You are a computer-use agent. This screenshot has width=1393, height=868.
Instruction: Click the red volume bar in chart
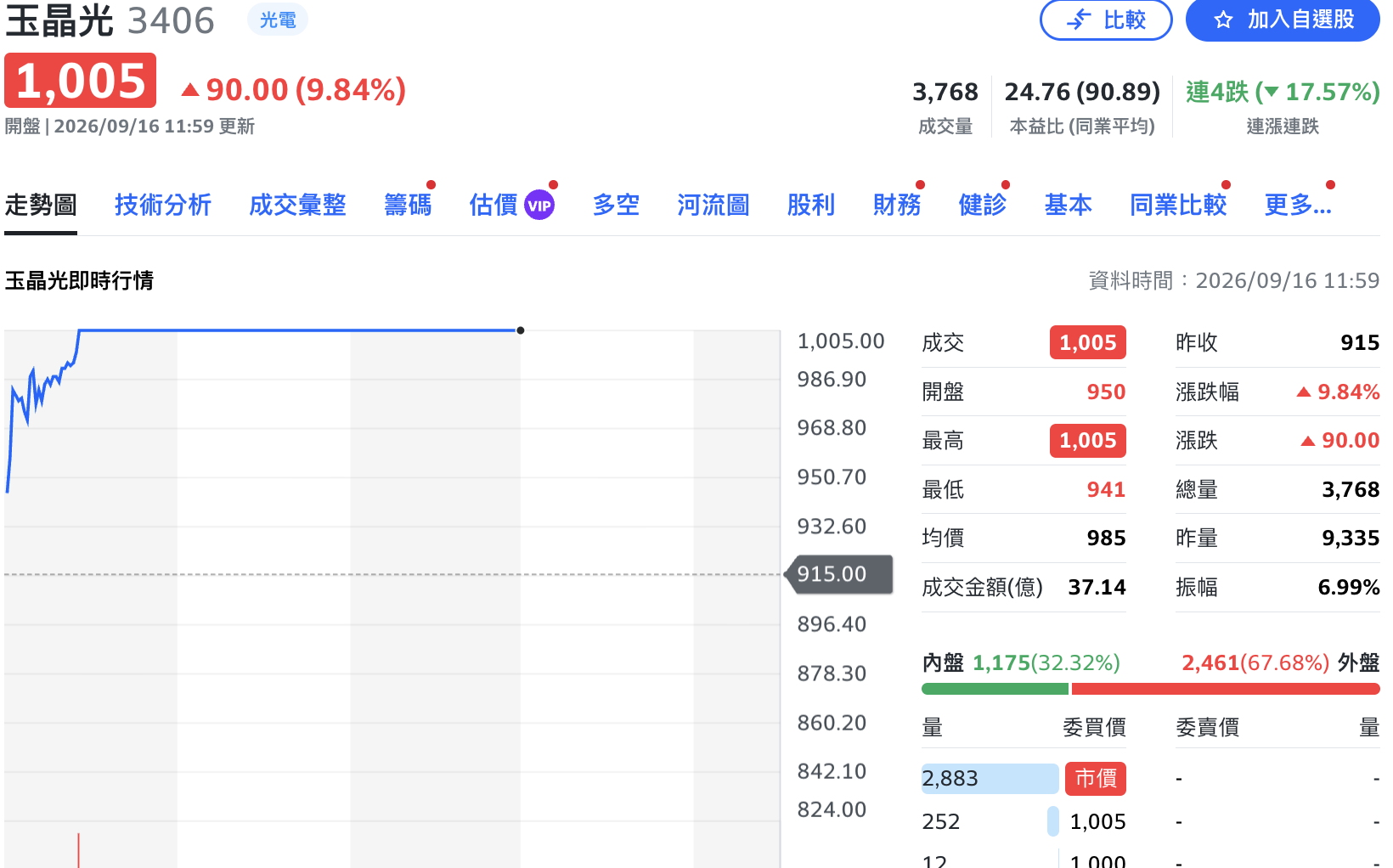[78, 850]
